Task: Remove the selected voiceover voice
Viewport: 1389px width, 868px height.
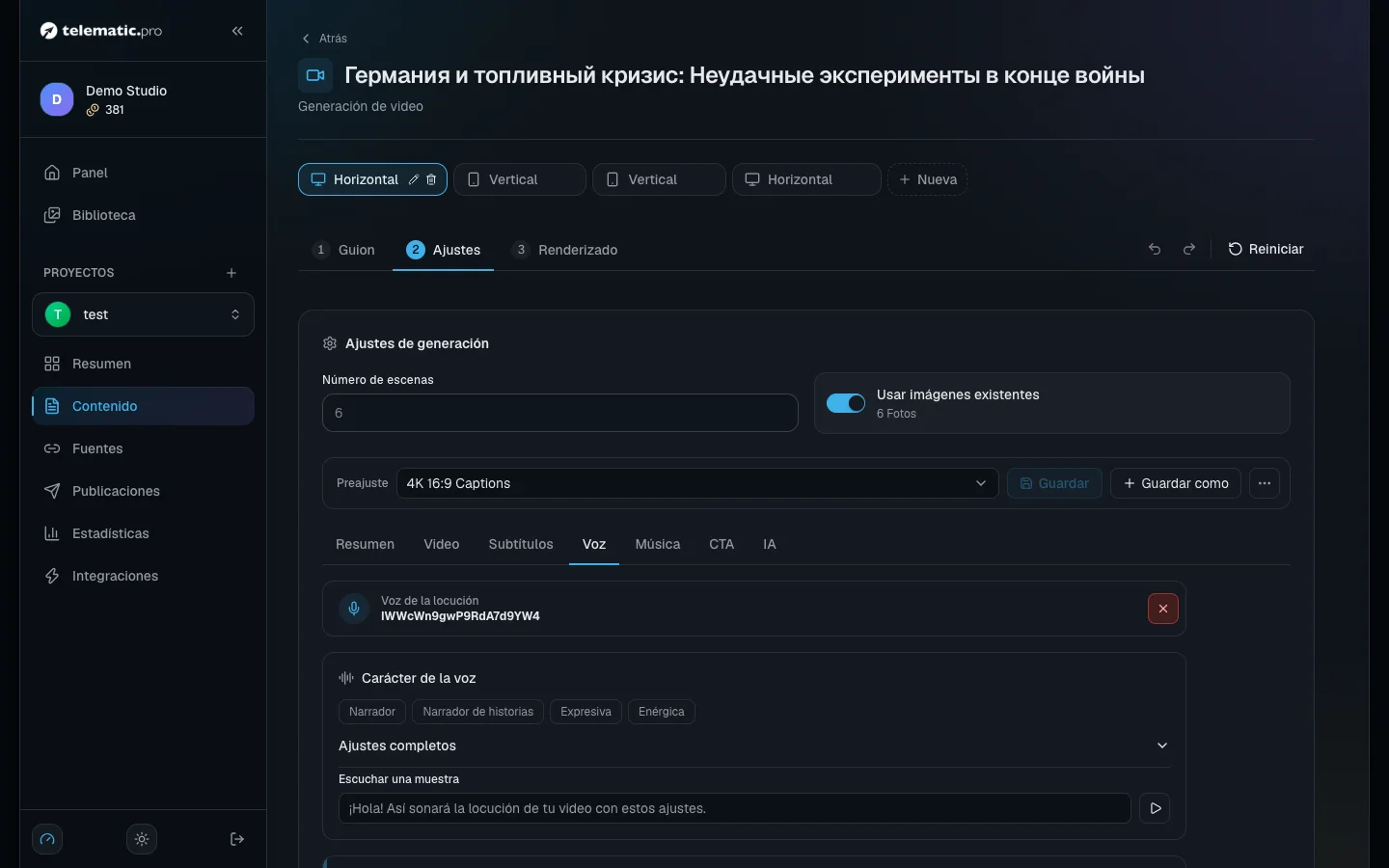Action: pos(1163,609)
